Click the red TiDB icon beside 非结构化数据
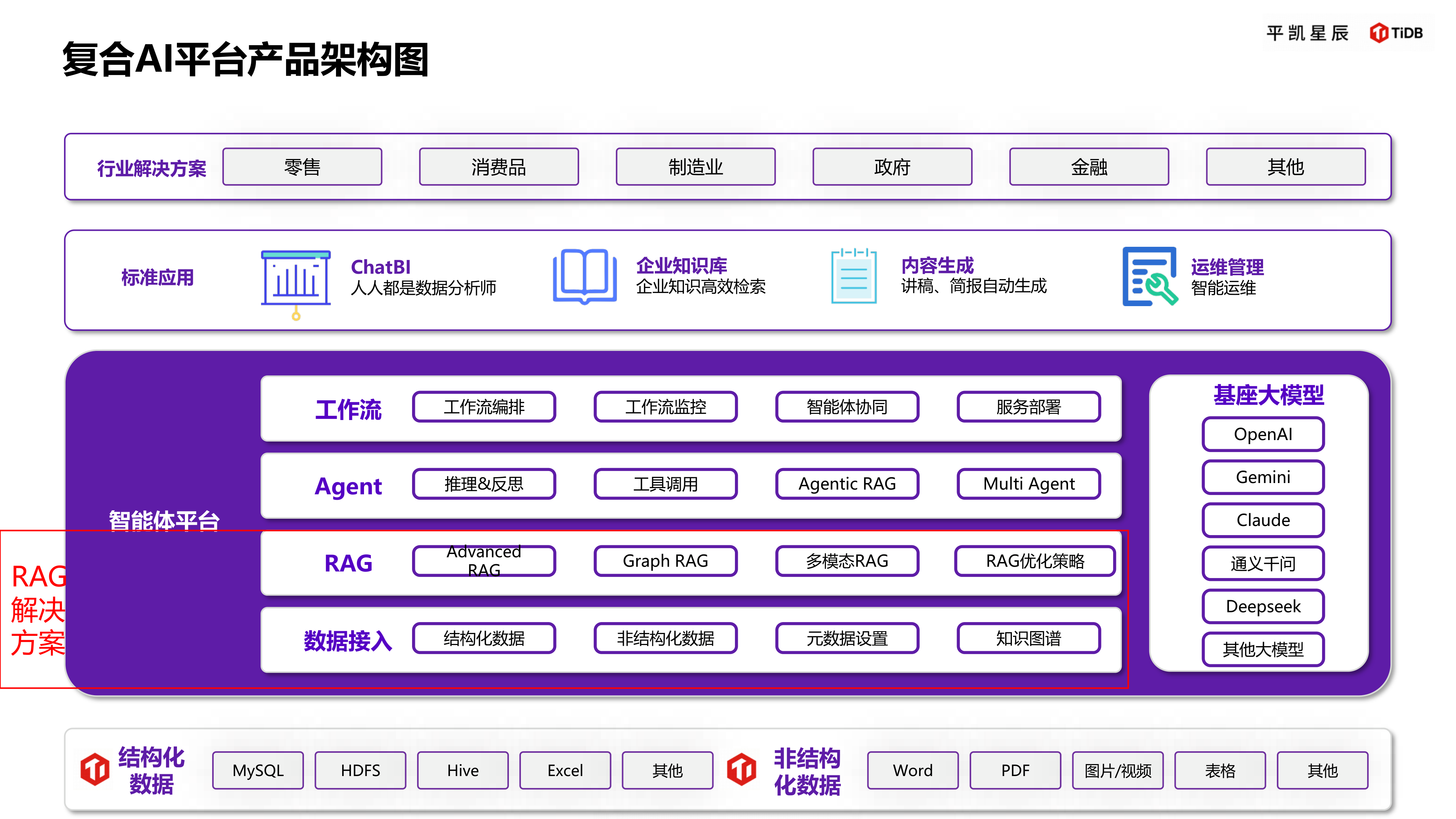 tap(741, 769)
